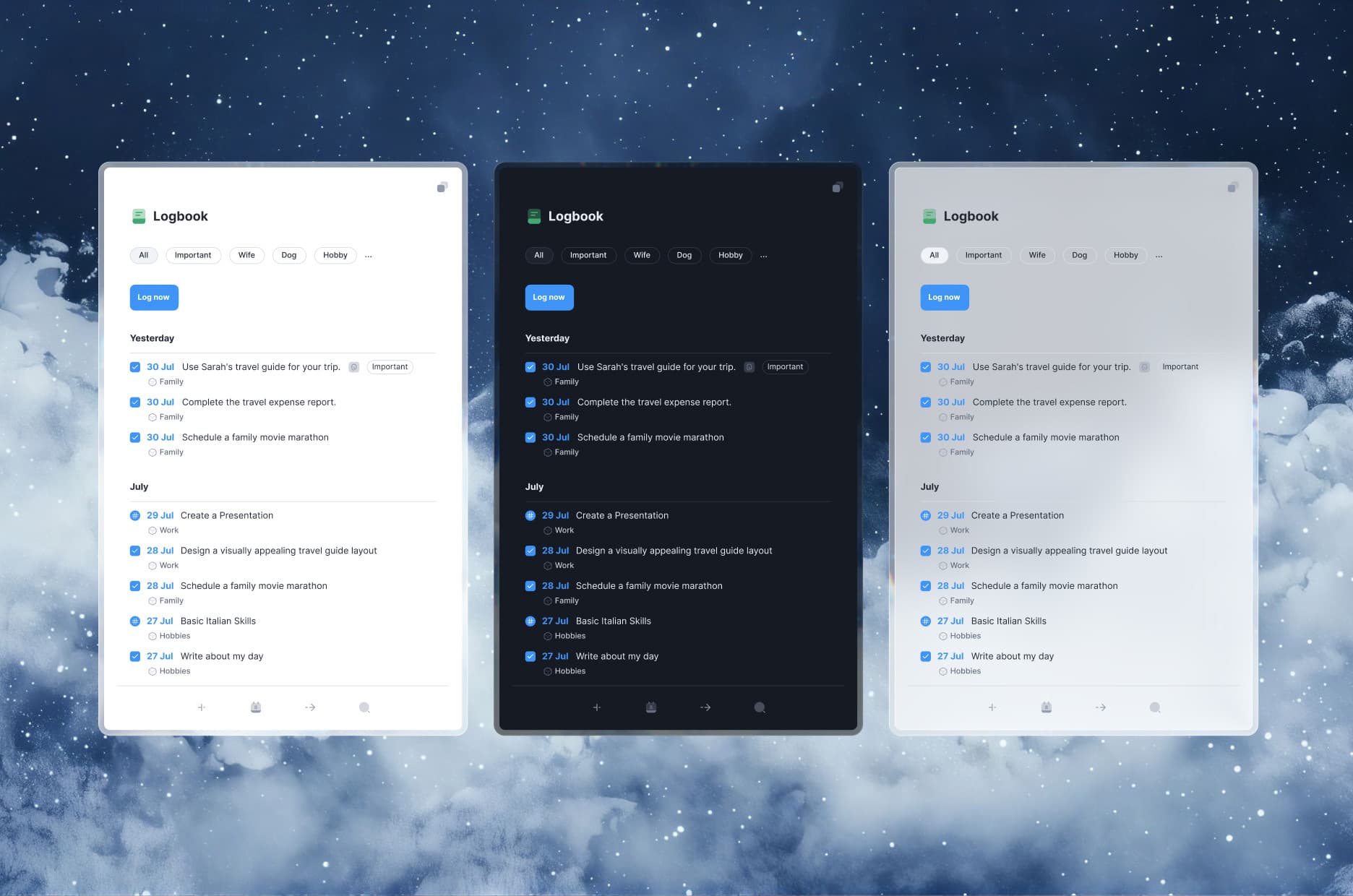
Task: Select the Wife filter tag in dark window
Action: (642, 255)
